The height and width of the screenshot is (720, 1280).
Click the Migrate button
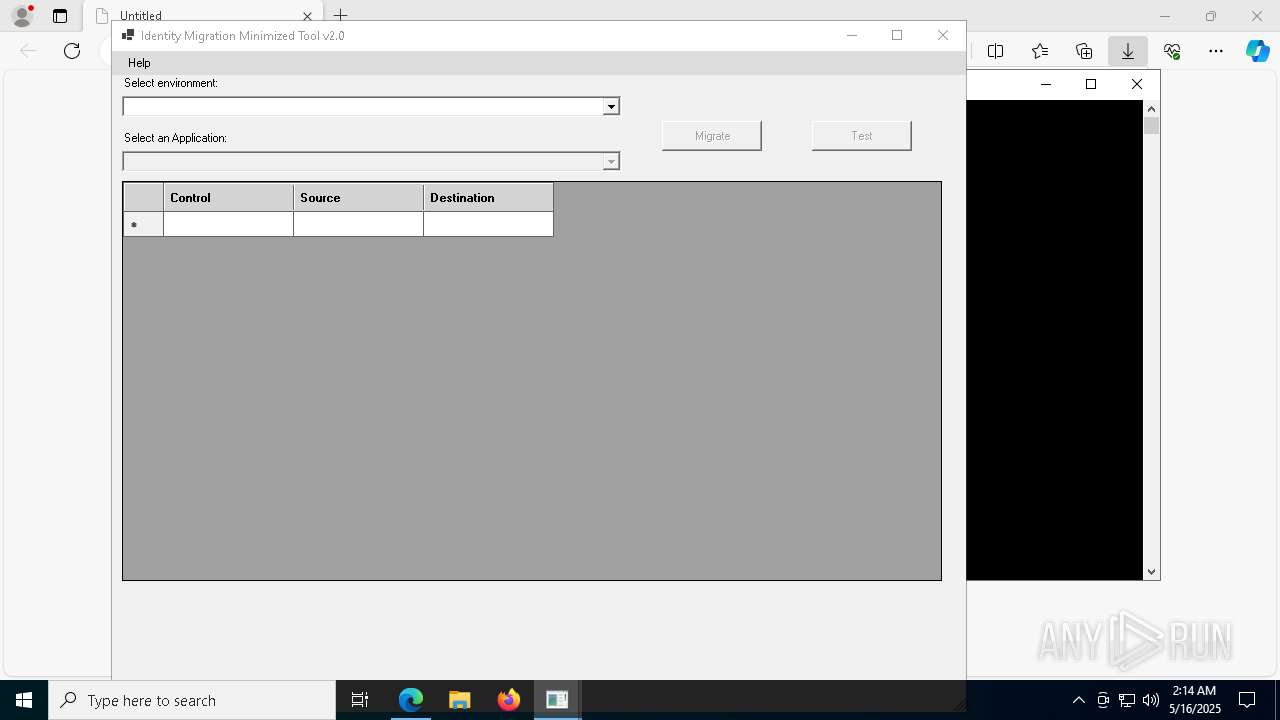tap(712, 136)
